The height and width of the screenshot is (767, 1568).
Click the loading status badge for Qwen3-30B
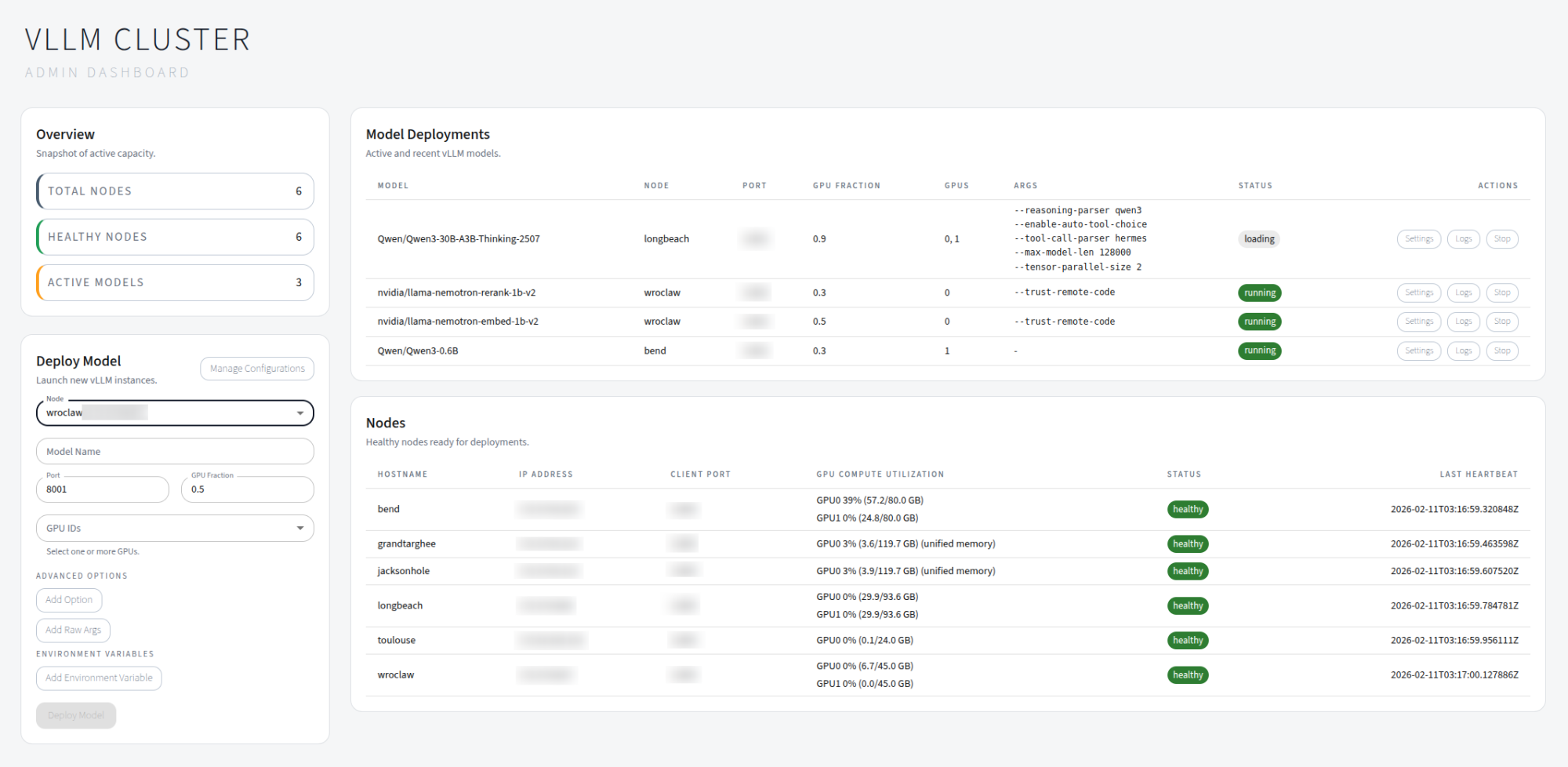(1259, 239)
